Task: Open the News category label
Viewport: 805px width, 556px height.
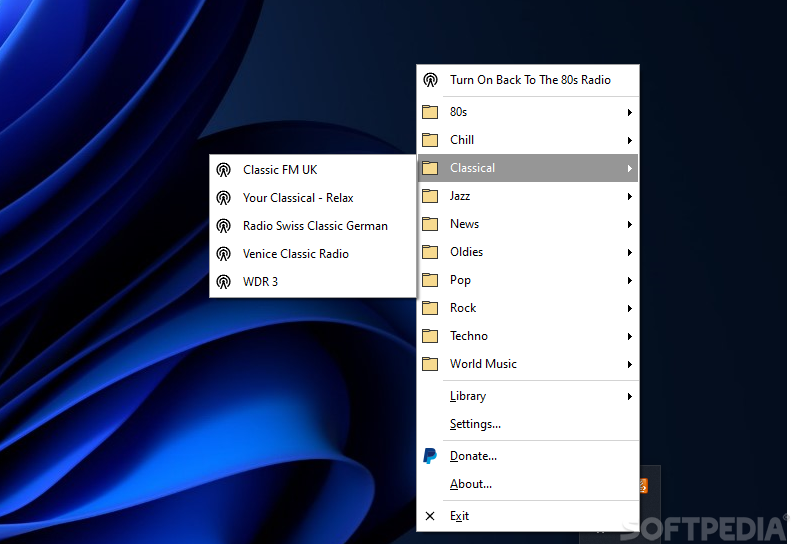Action: pos(465,224)
